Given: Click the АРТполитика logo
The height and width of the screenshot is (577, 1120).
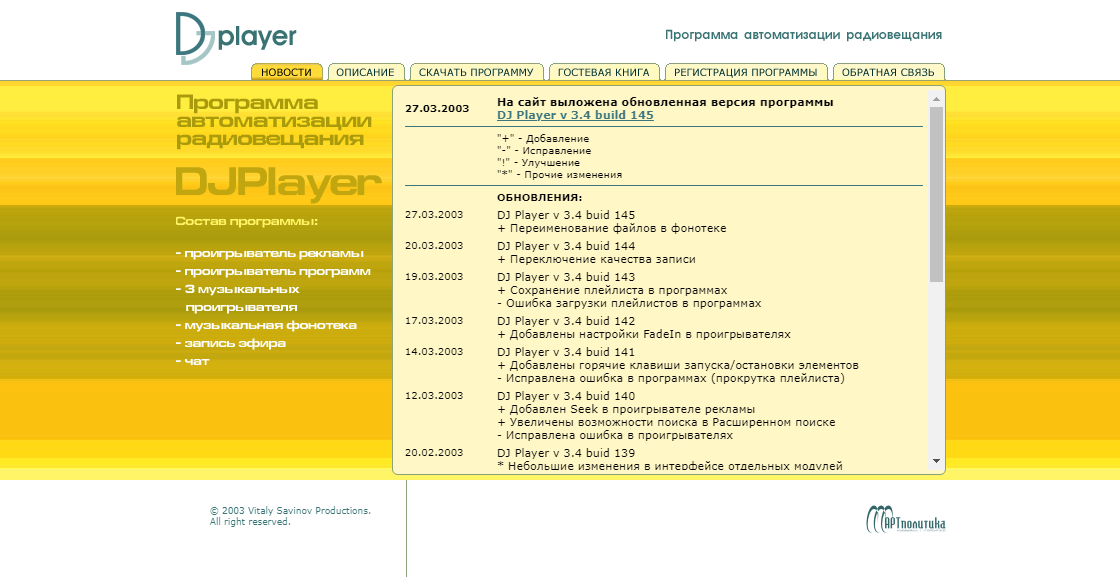Looking at the screenshot, I should pos(906,519).
